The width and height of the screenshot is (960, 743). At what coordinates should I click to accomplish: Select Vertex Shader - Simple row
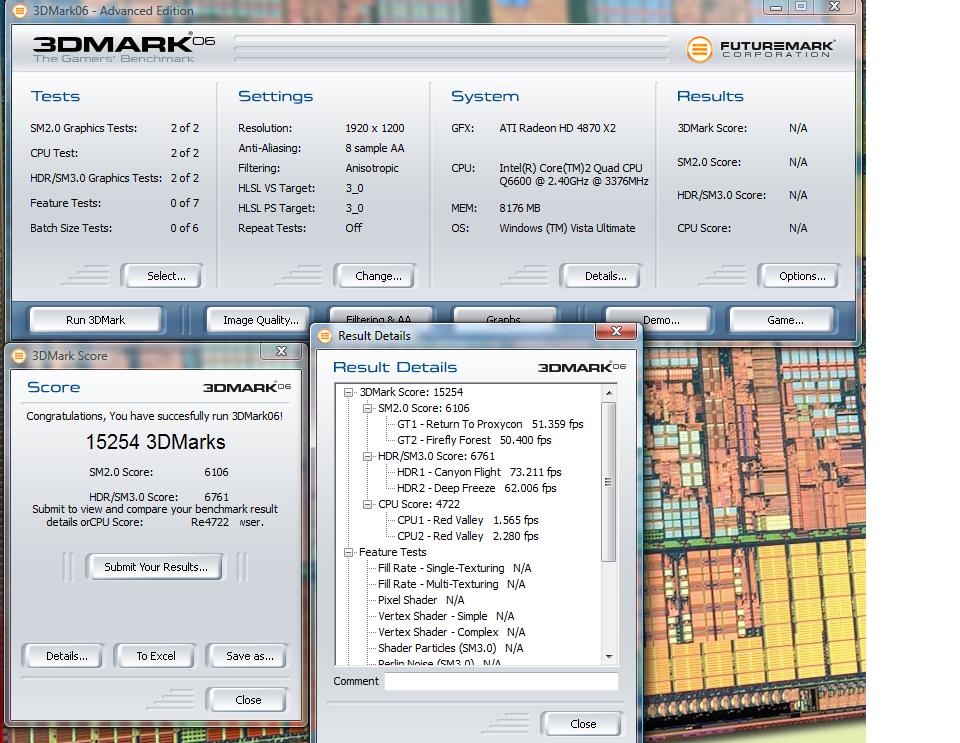[446, 616]
